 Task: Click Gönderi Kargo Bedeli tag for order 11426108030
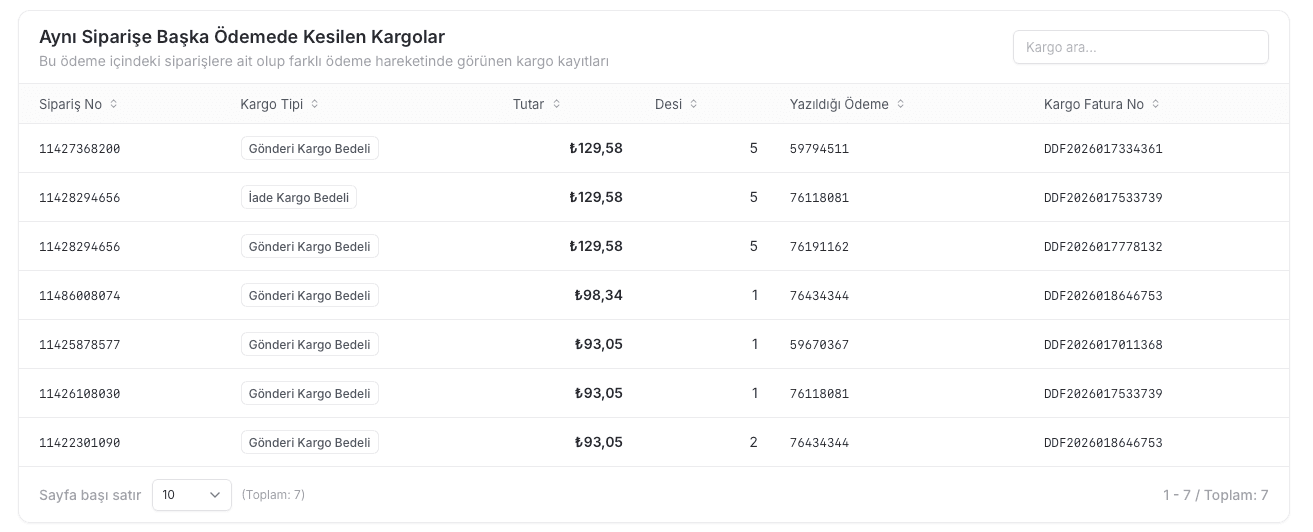click(310, 394)
